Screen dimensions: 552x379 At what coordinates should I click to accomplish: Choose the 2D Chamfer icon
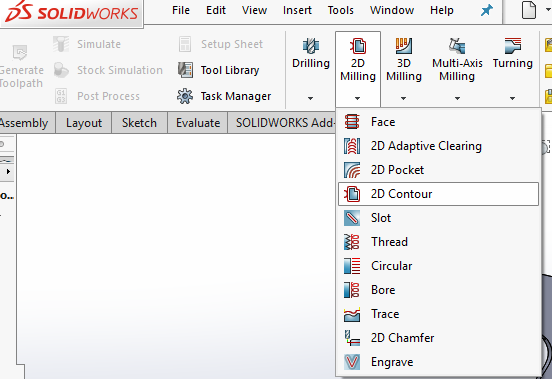click(x=352, y=338)
